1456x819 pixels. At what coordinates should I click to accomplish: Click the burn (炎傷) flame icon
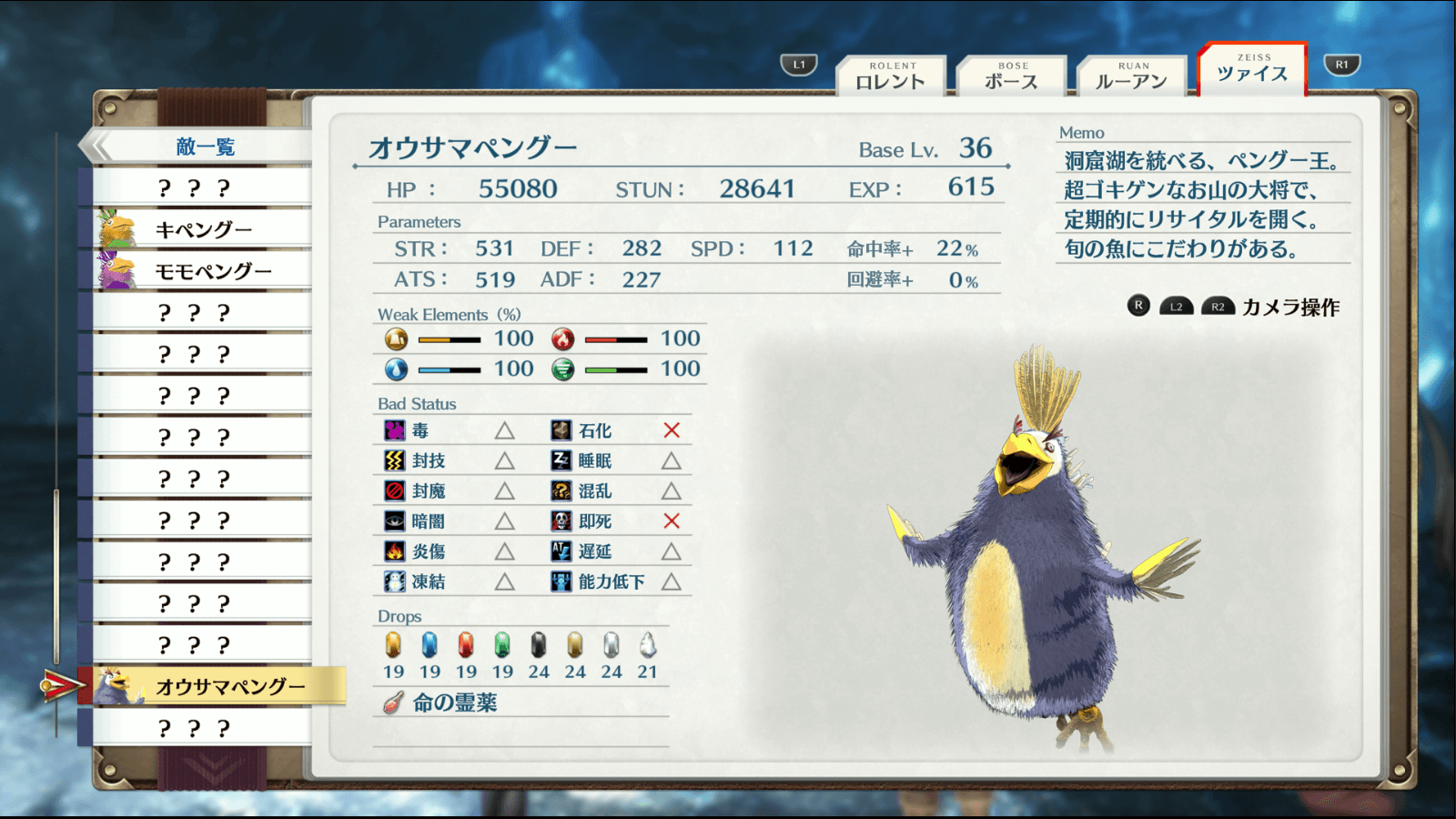tap(394, 551)
